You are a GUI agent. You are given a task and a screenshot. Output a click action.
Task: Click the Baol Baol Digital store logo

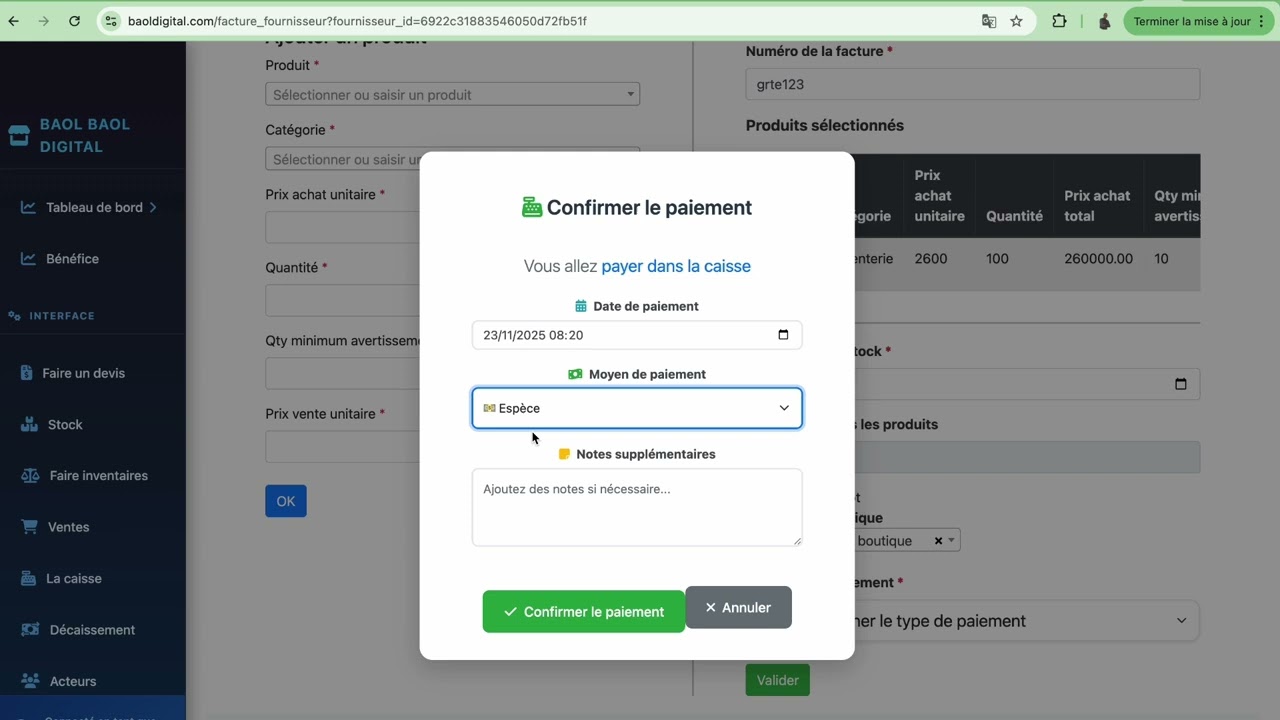19,135
